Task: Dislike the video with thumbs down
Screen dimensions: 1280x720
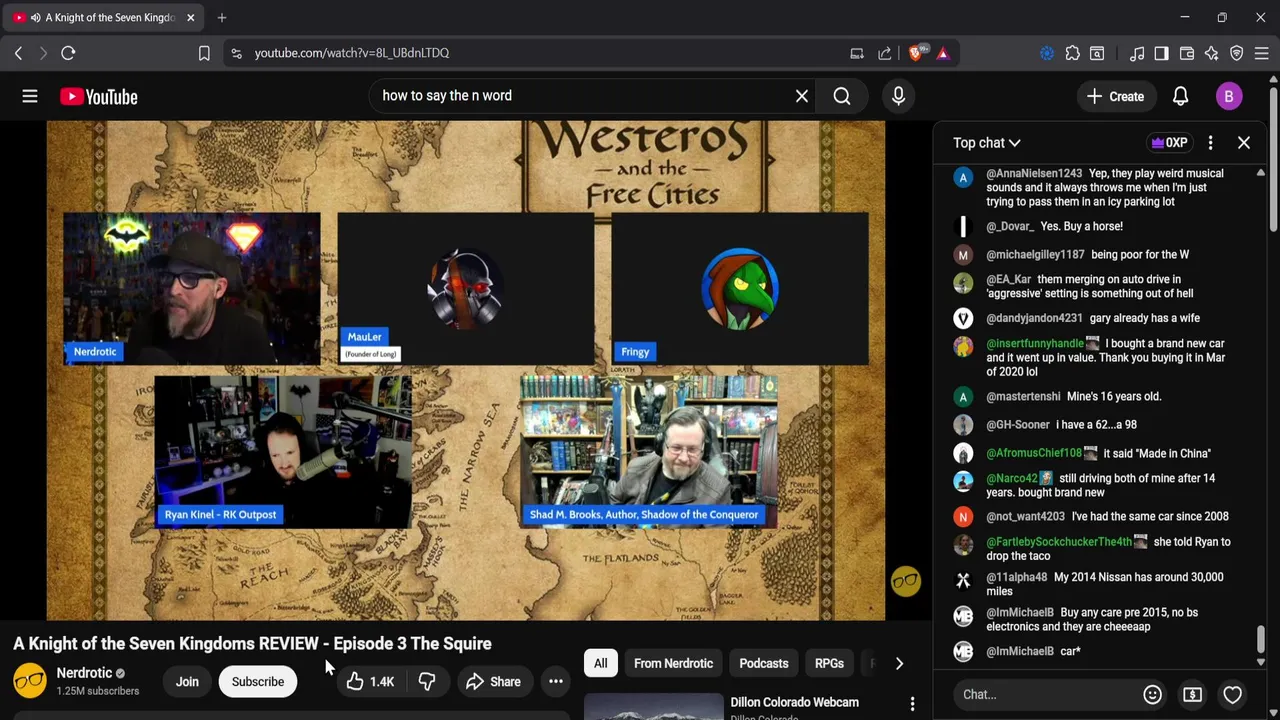Action: coord(427,682)
